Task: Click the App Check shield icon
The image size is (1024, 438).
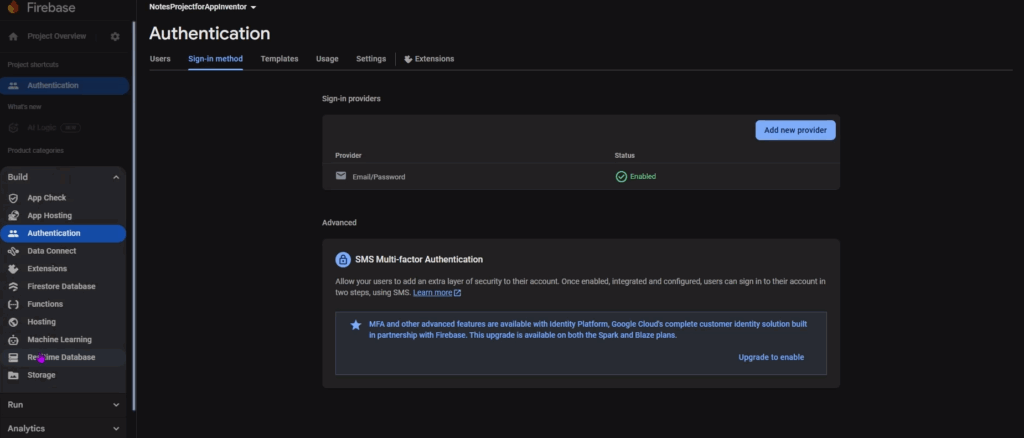Action: click(x=13, y=198)
